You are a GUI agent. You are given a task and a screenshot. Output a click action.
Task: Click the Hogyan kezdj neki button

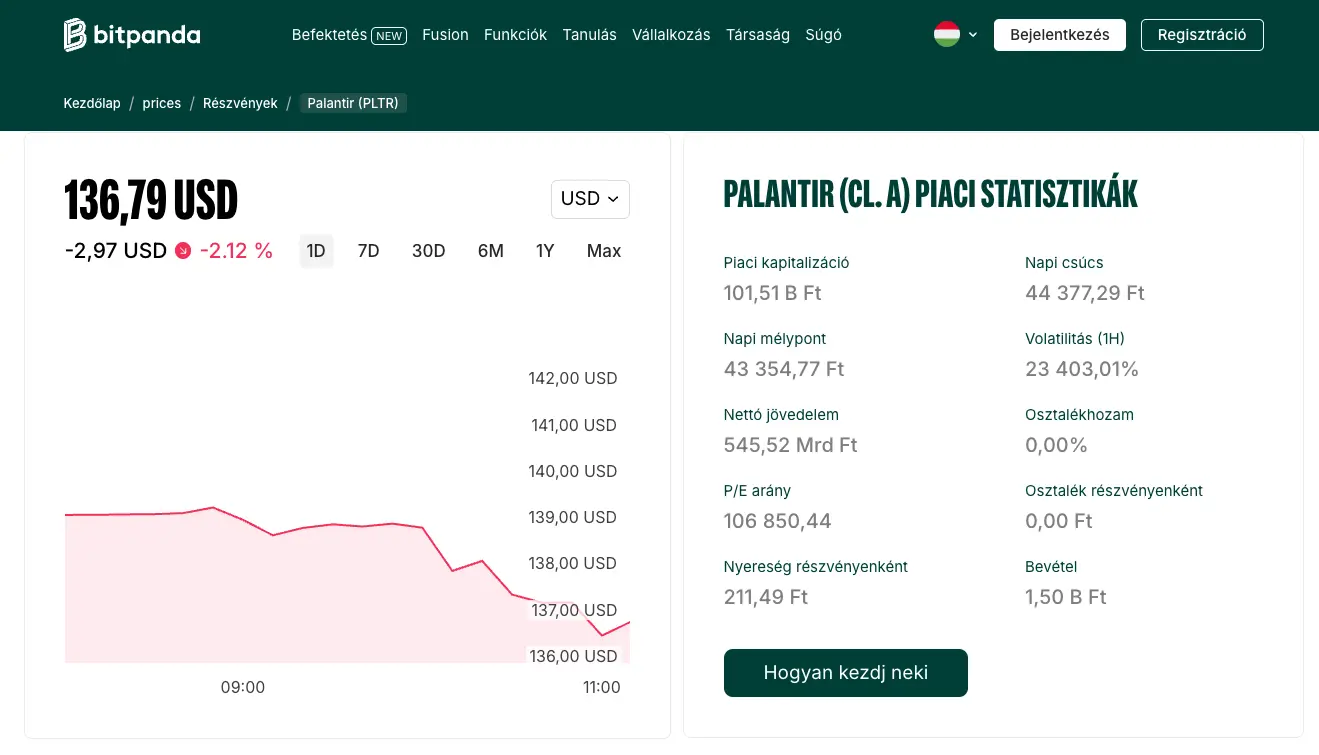845,672
